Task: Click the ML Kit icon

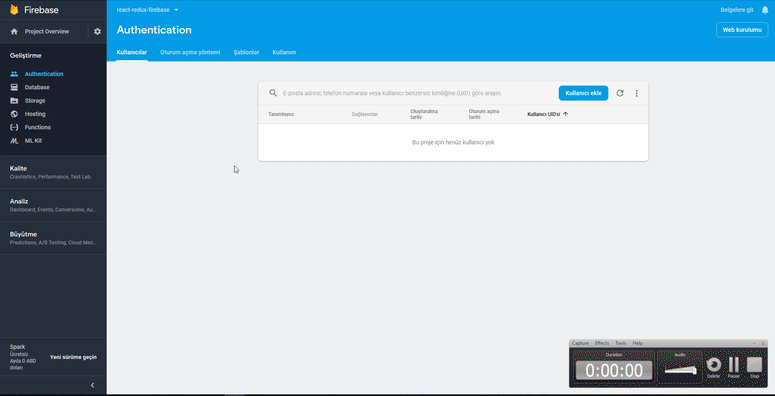Action: [14, 141]
